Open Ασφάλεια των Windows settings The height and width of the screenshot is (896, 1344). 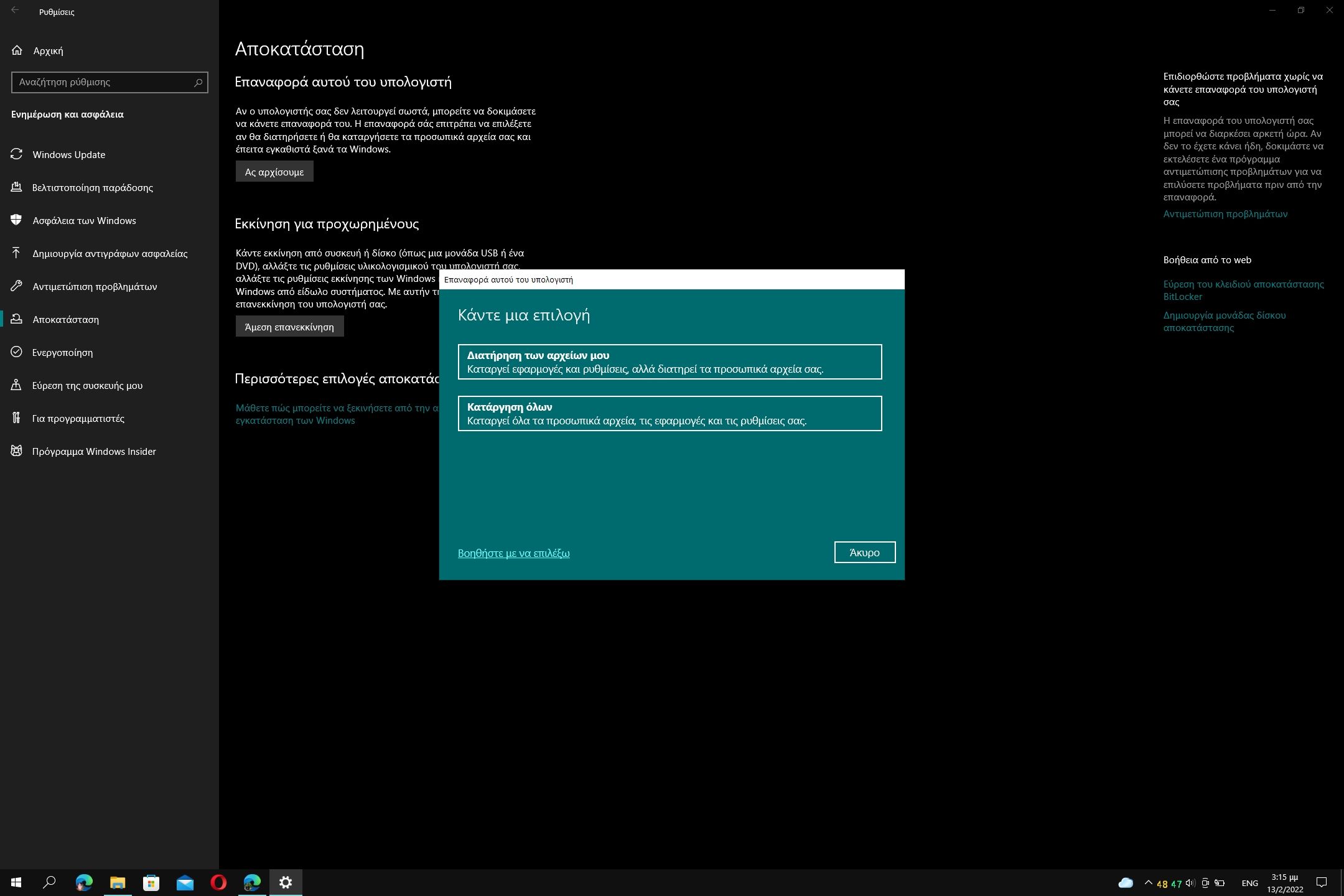point(85,220)
